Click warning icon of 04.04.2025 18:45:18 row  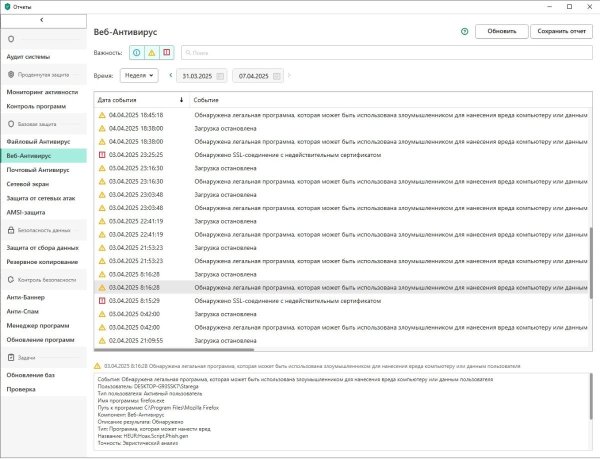click(102, 115)
